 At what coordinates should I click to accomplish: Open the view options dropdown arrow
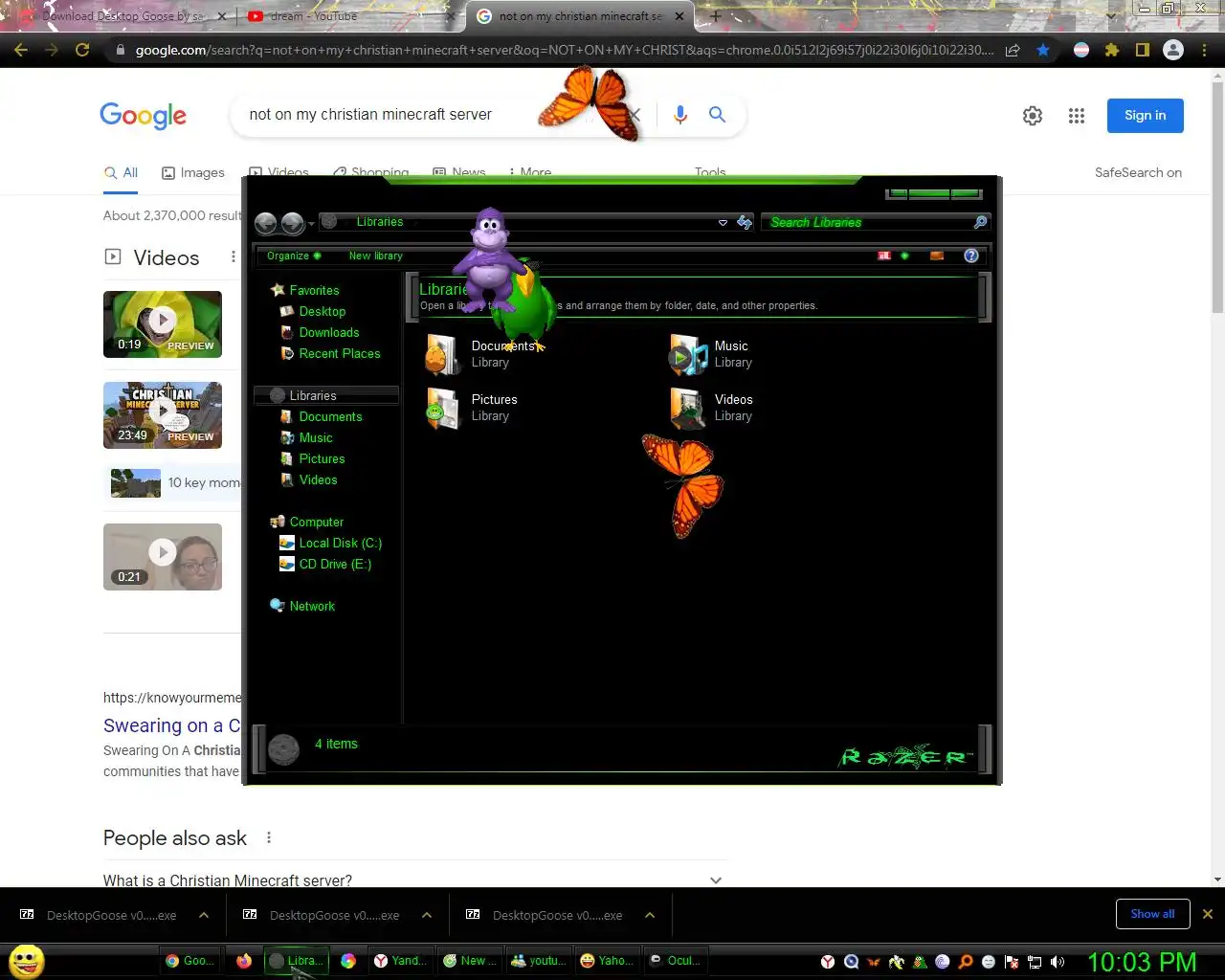904,256
